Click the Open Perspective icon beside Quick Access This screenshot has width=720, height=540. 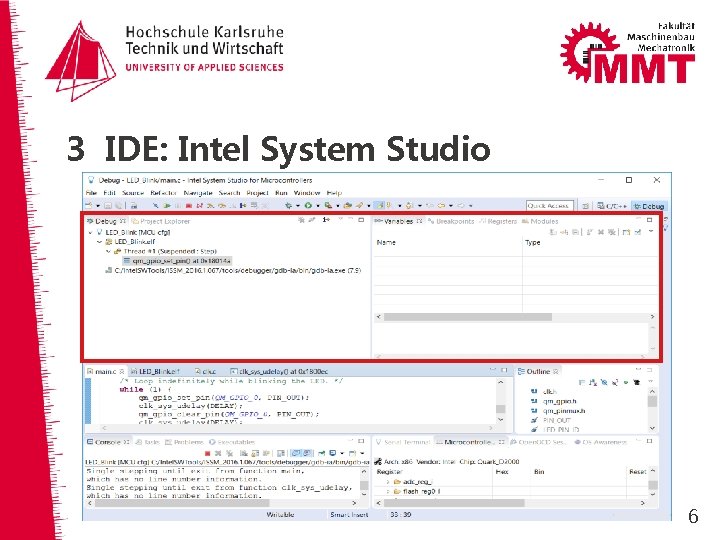coord(585,206)
